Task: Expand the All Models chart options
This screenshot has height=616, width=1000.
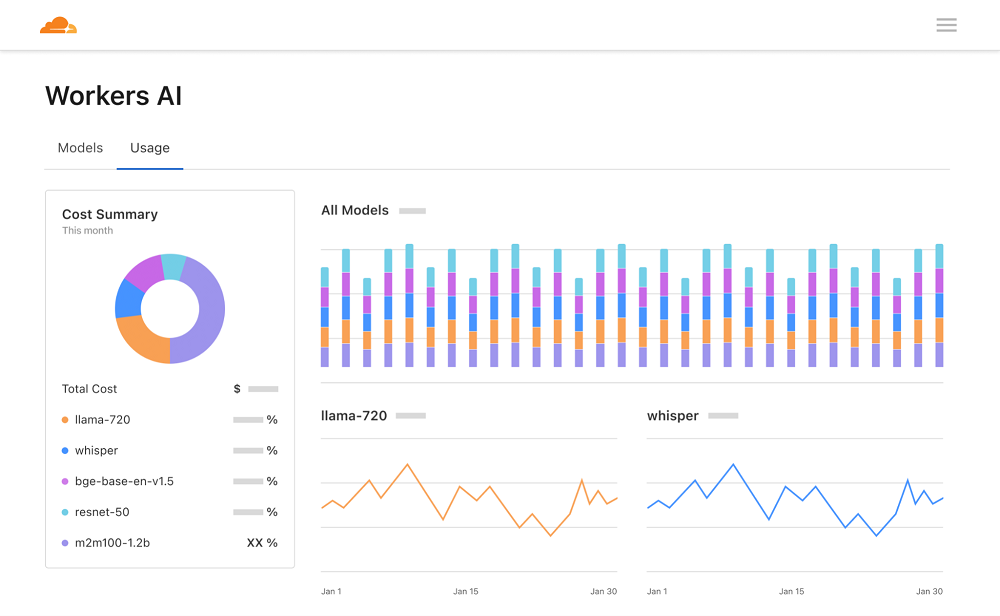Action: point(412,210)
